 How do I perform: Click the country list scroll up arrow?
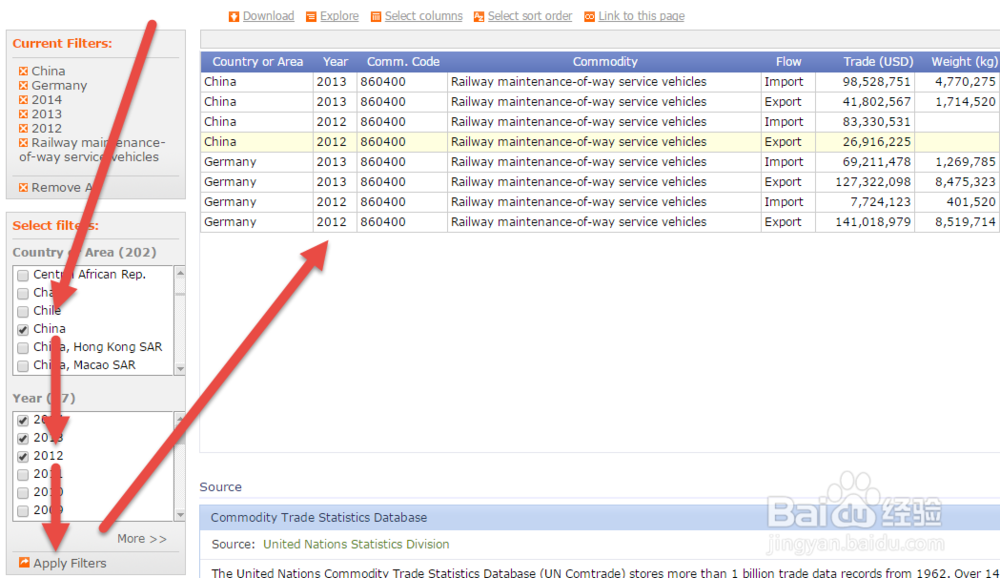(x=180, y=274)
